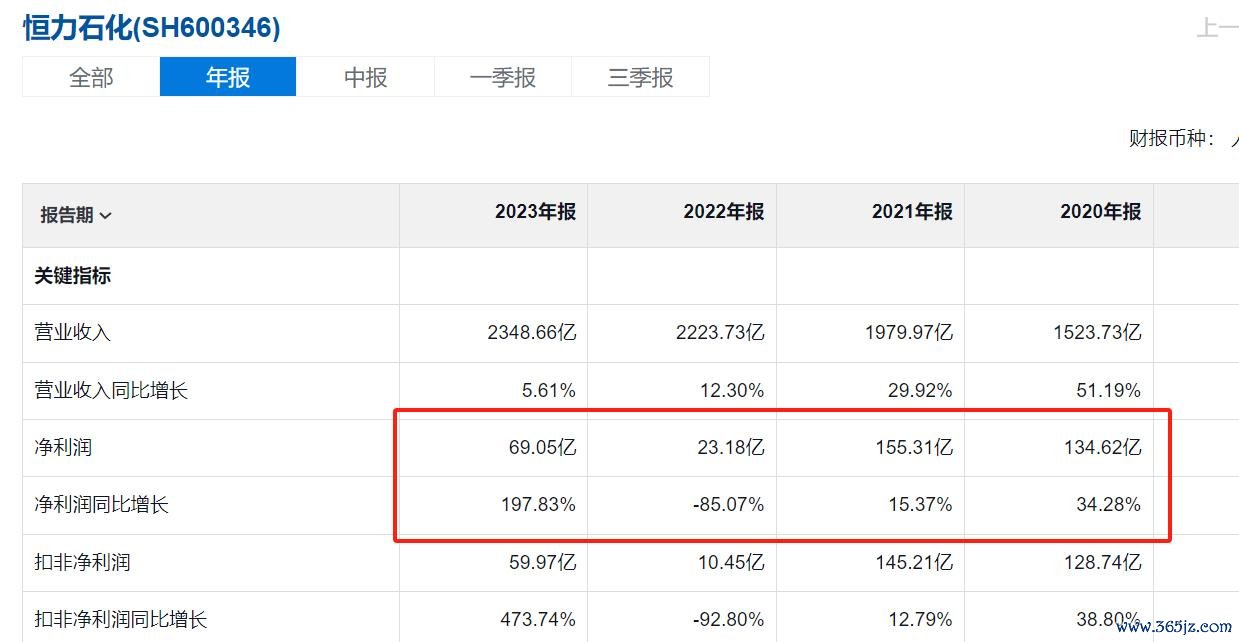Click the 1979.97亿 revenue value
The width and height of the screenshot is (1239, 642).
(x=909, y=333)
